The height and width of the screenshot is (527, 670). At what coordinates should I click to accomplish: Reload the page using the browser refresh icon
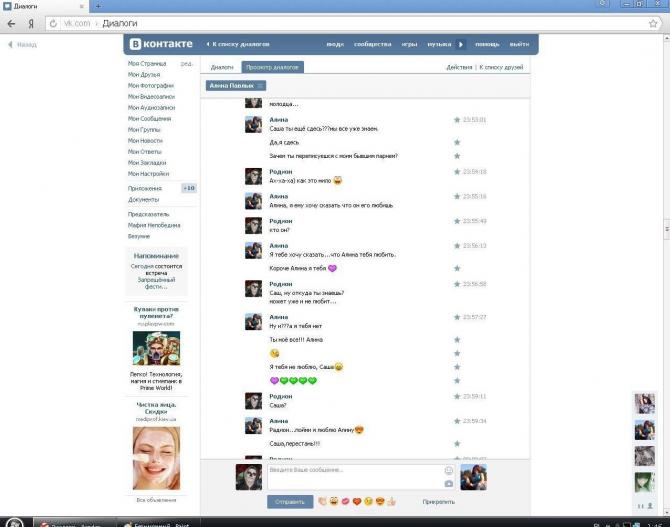pyautogui.click(x=52, y=23)
